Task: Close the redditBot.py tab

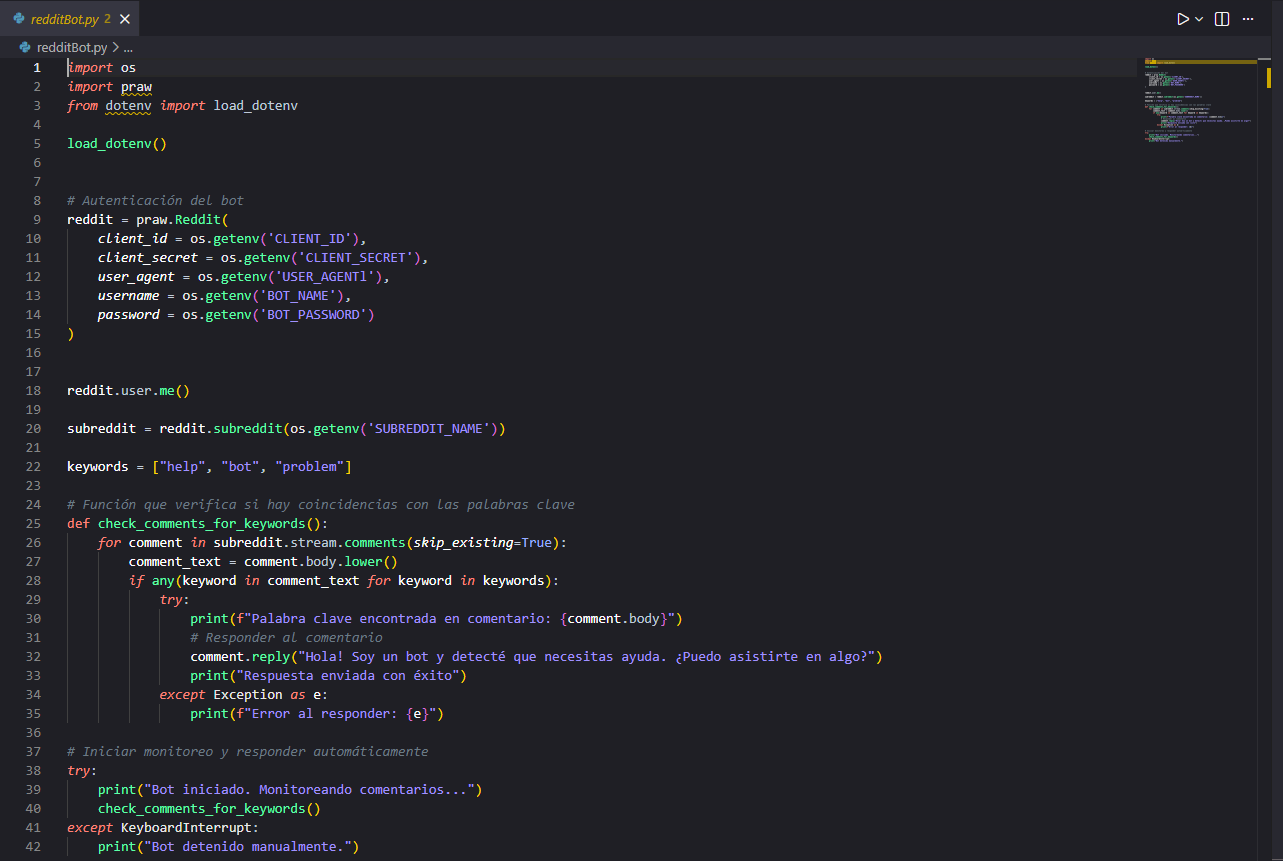Action: (124, 19)
